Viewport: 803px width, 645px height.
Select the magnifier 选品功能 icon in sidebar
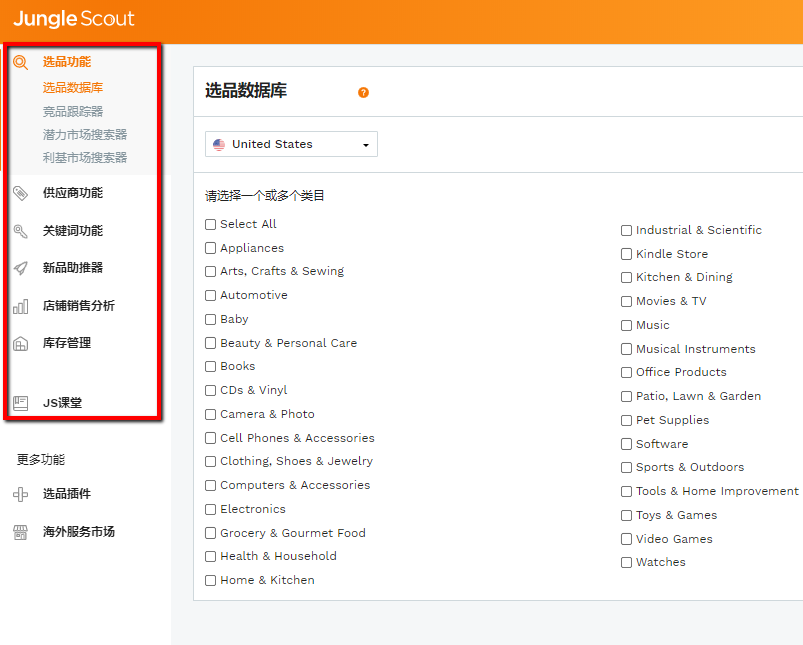coord(22,61)
